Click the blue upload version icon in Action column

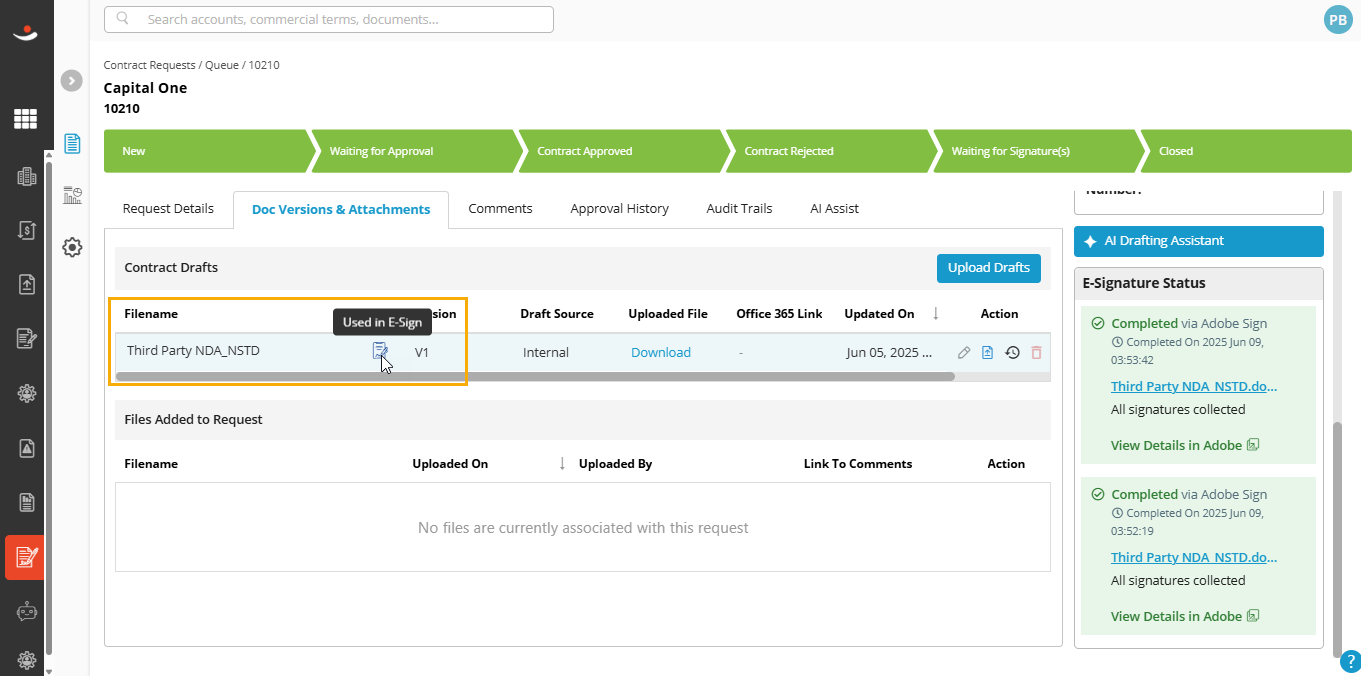coord(988,352)
